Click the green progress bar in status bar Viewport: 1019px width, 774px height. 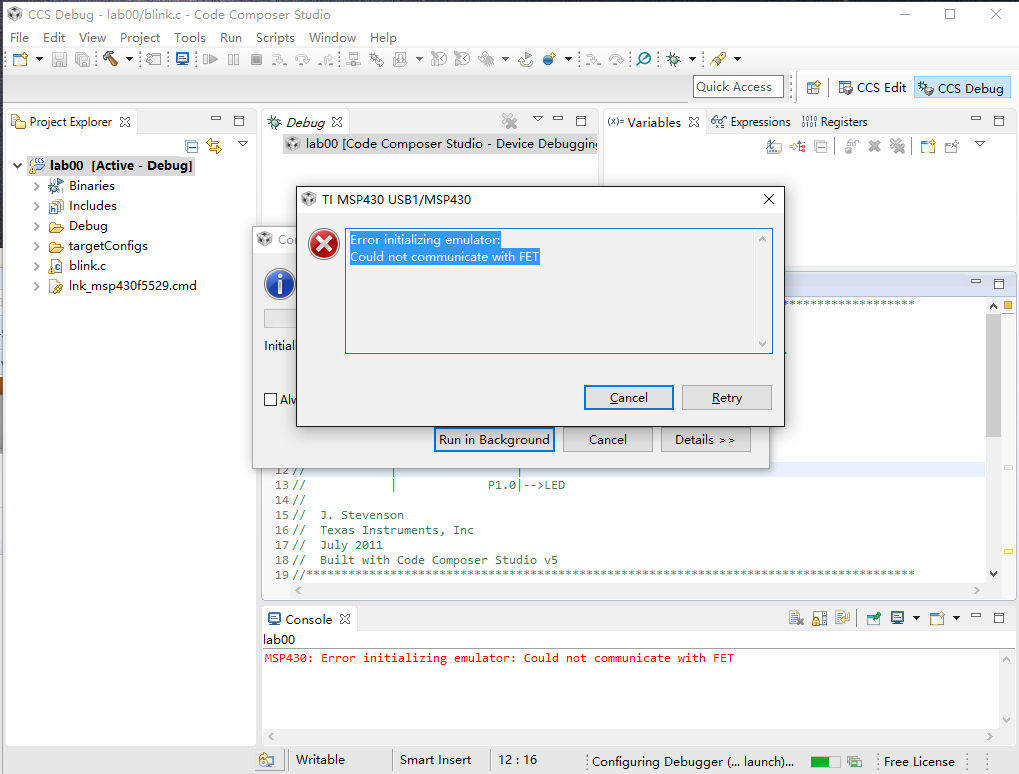click(x=825, y=762)
